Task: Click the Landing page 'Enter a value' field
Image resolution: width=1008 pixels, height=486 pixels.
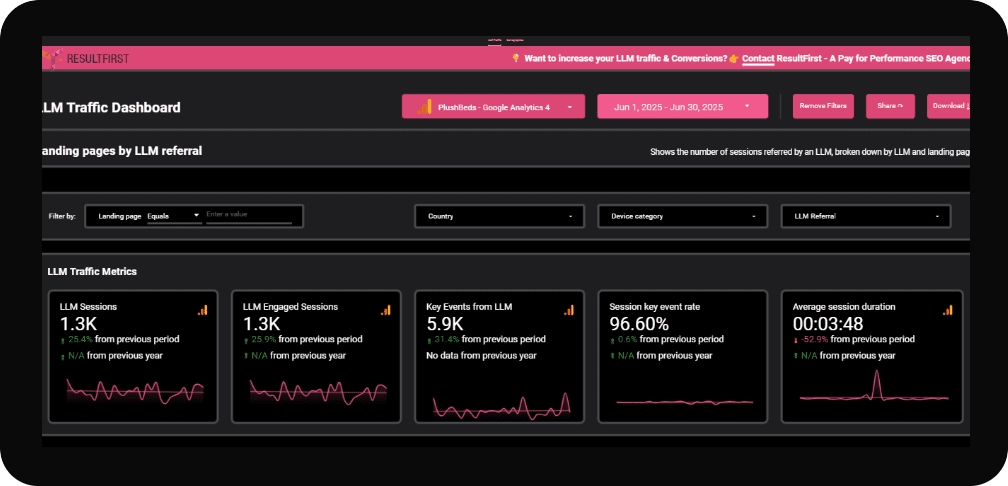Action: point(248,216)
